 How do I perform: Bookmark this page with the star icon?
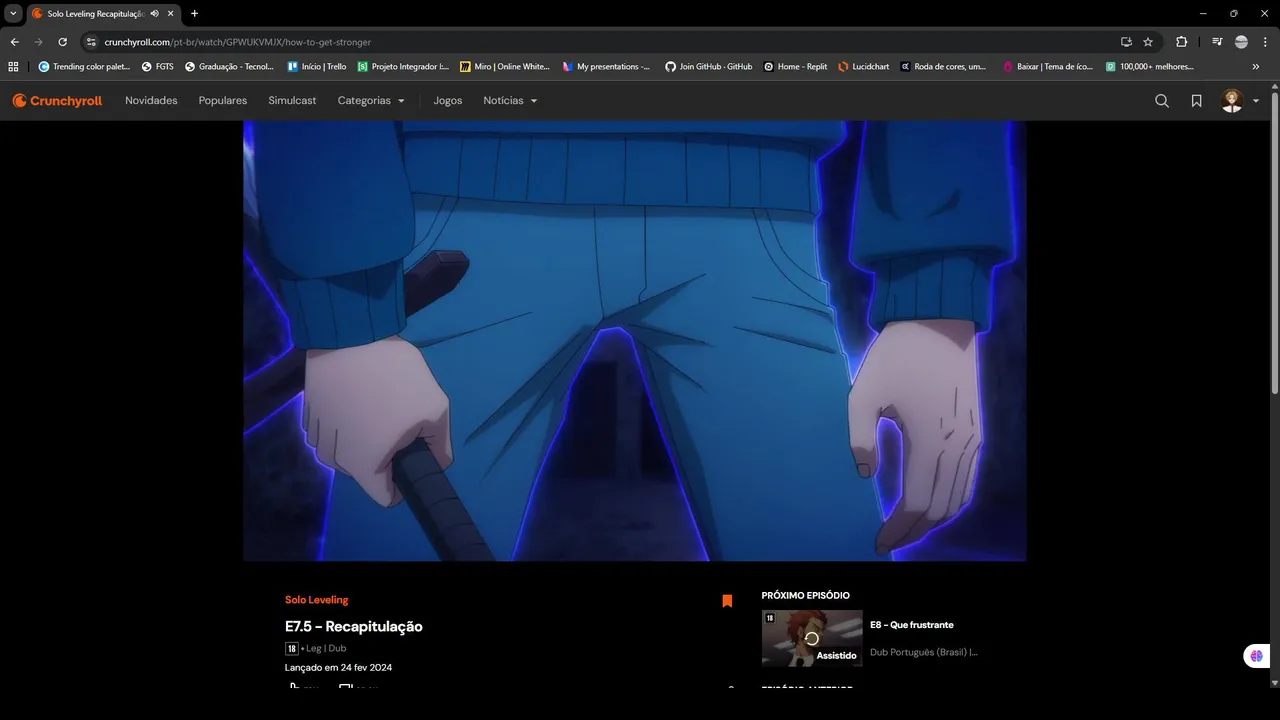tap(1148, 42)
